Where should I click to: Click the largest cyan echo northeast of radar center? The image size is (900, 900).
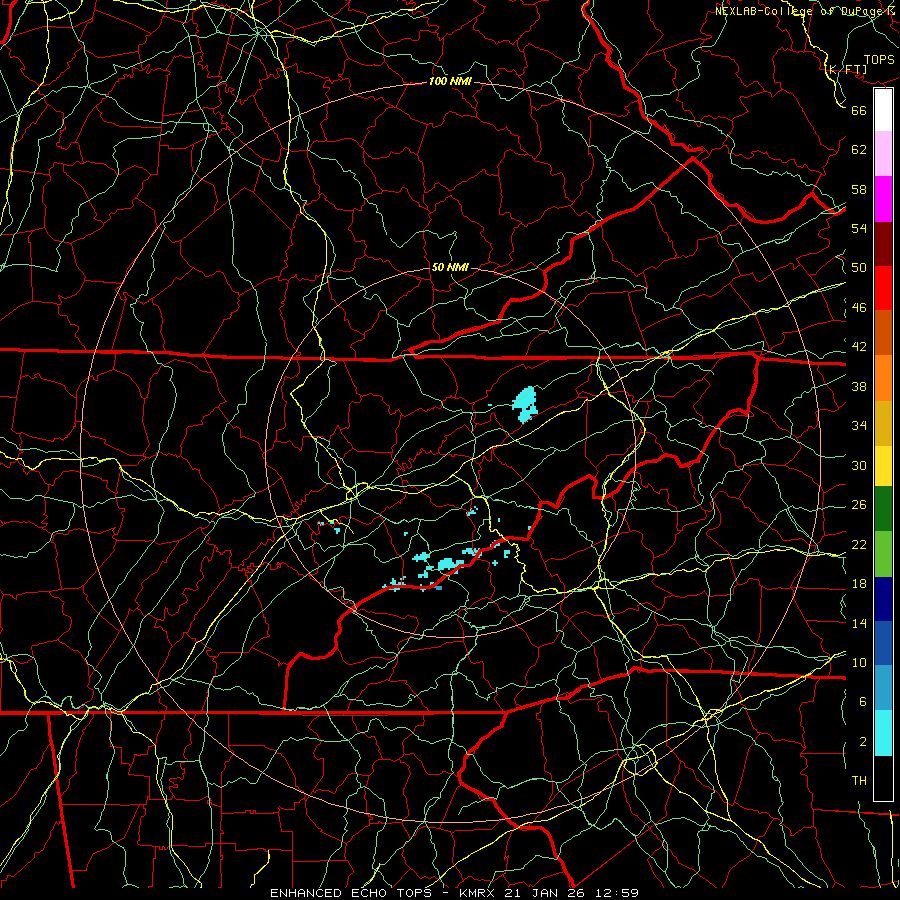(x=525, y=404)
